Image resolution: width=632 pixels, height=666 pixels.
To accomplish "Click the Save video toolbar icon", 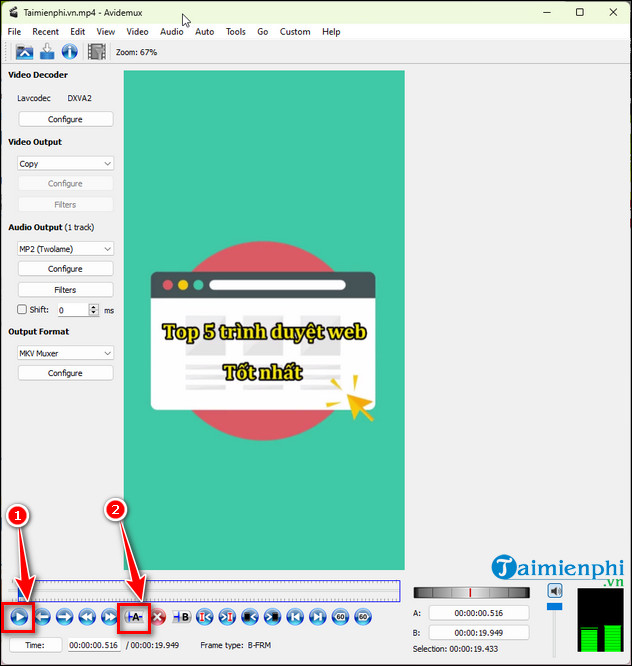I will (46, 52).
